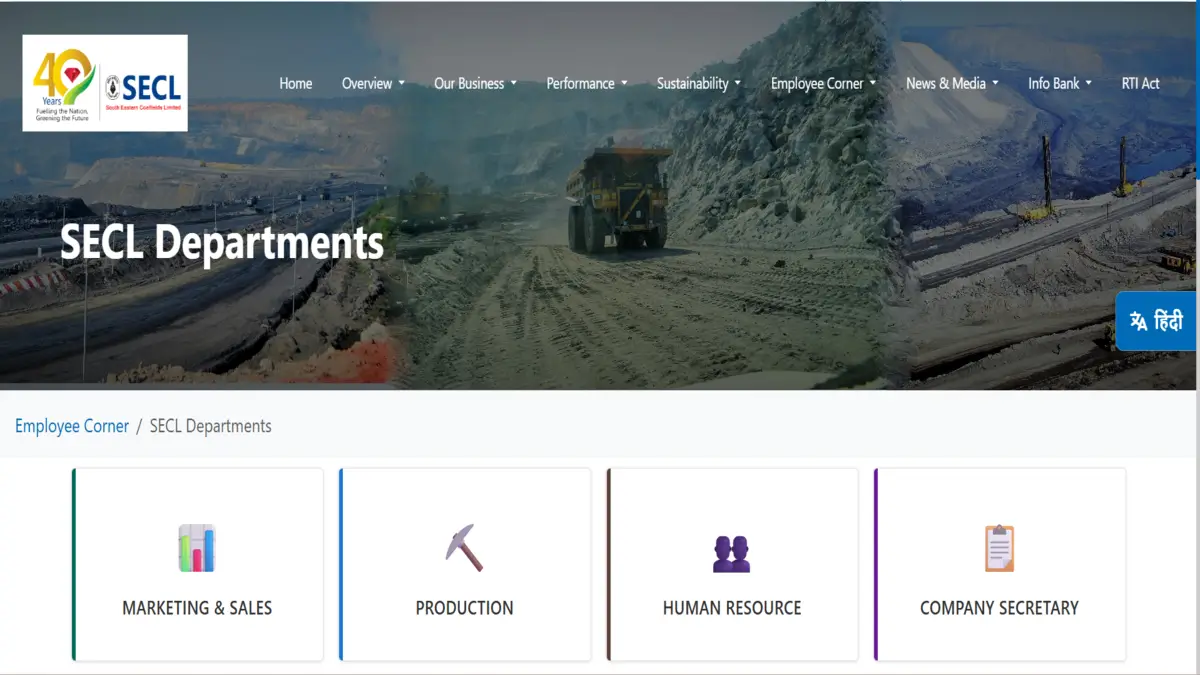Expand the Overview dropdown menu

[373, 84]
